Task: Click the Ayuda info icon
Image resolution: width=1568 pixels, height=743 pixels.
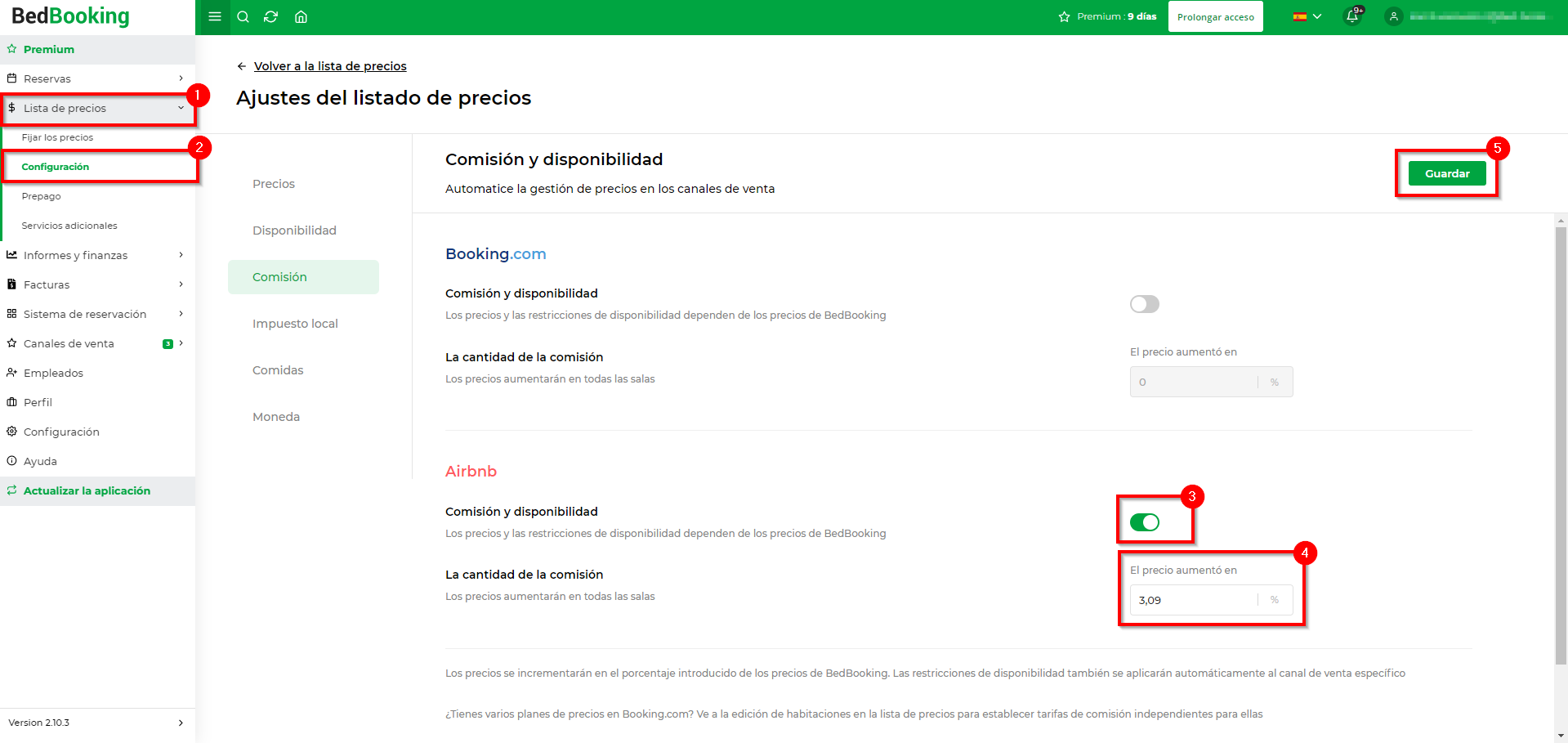Action: (11, 461)
